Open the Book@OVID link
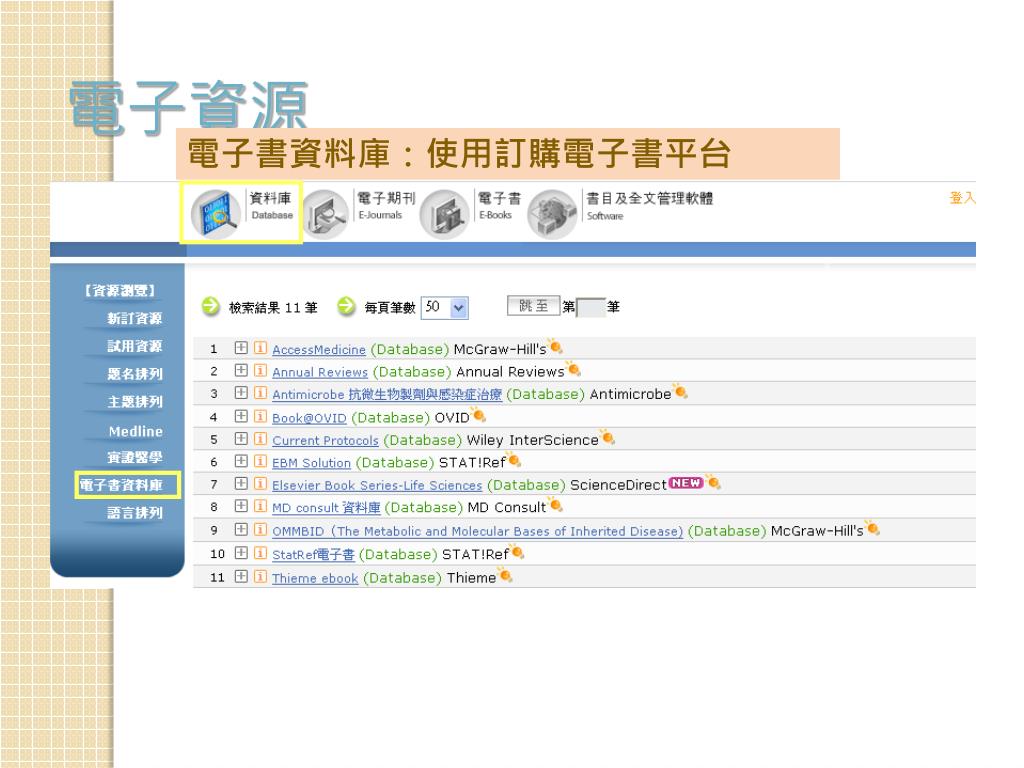Screen dimensions: 1024x768 tap(309, 418)
